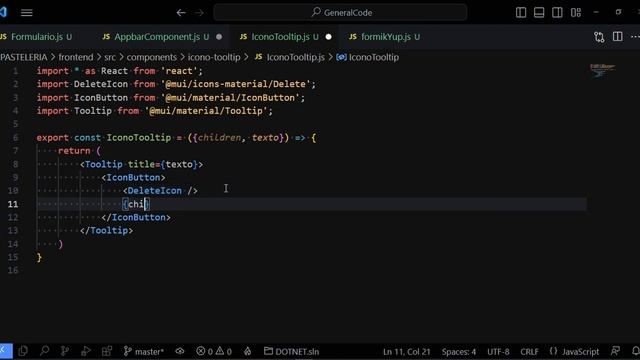Click the texto parameter on line 6
Viewport: 640px width, 360px height.
(265, 138)
